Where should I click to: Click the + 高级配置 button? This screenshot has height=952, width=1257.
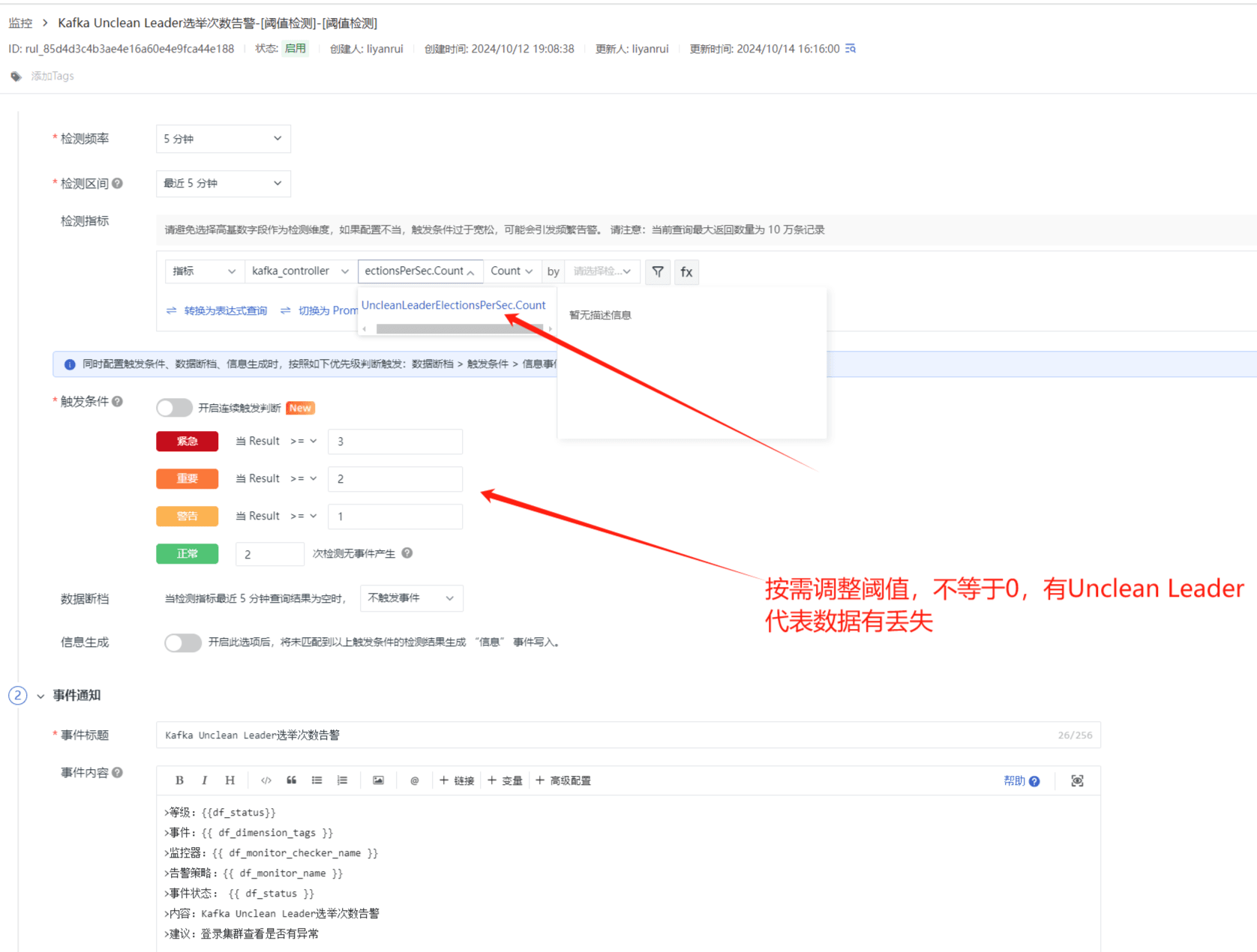563,780
